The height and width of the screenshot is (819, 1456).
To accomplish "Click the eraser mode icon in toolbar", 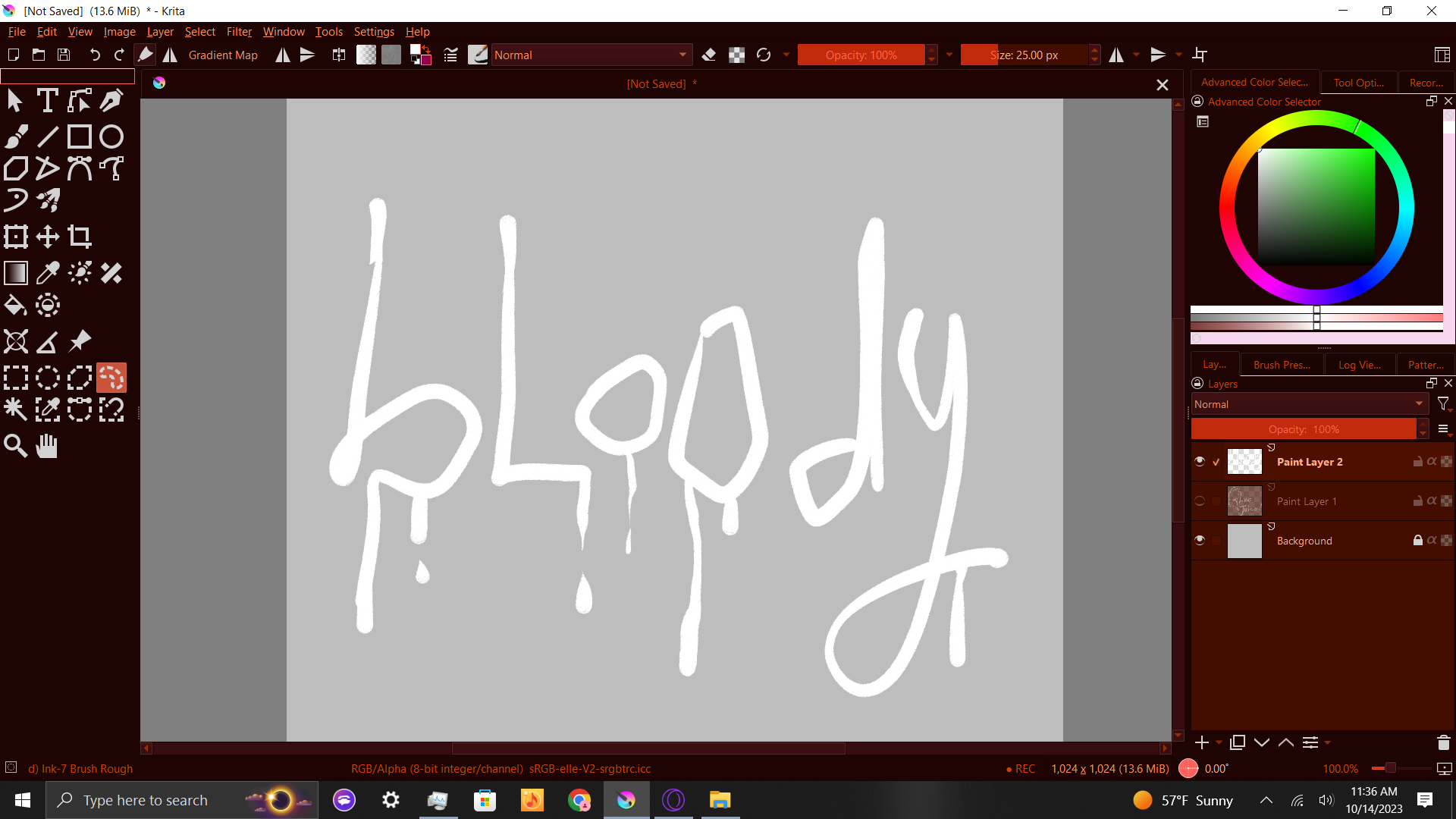I will (x=709, y=55).
